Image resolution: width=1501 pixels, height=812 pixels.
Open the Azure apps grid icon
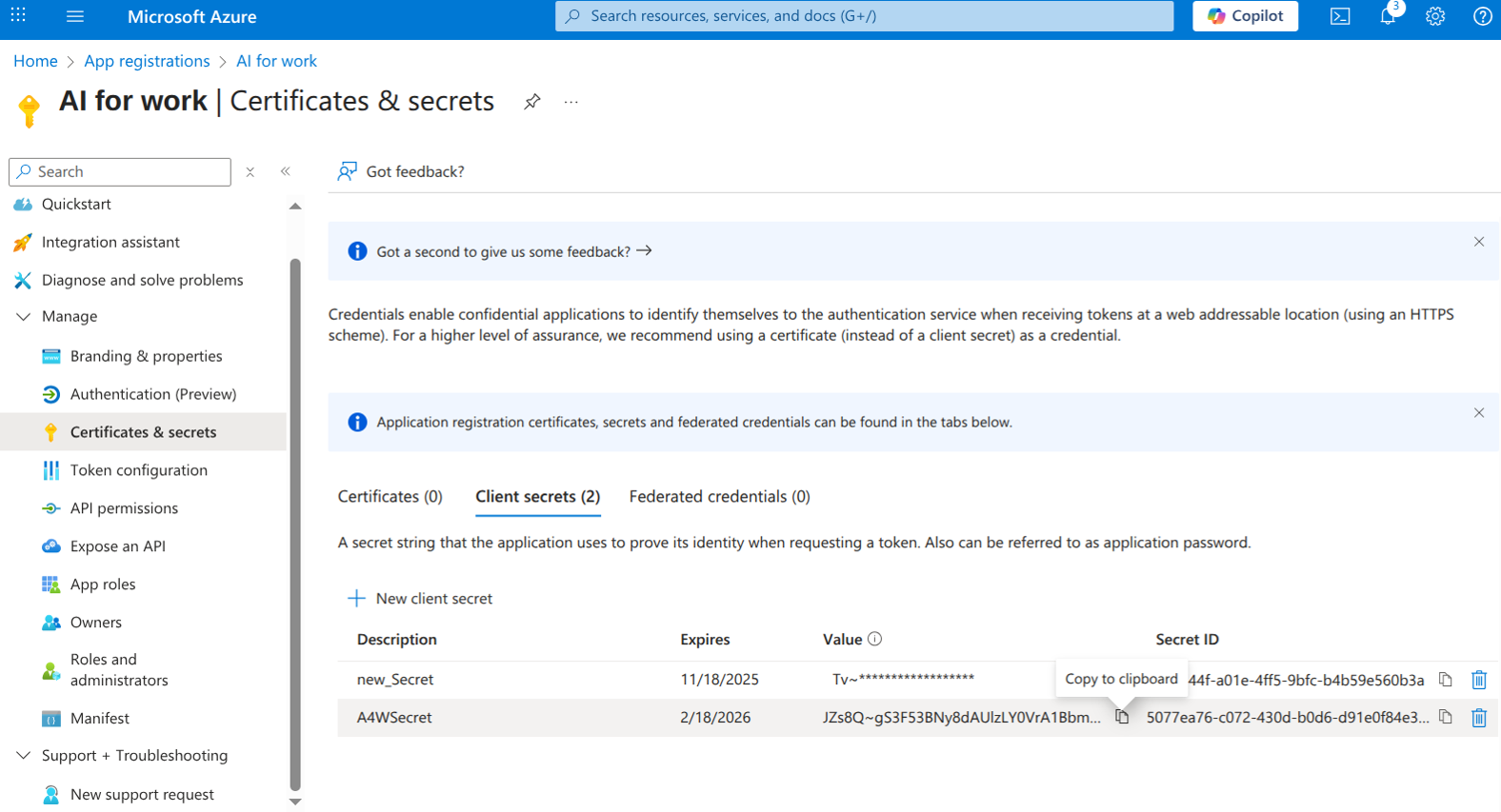(x=18, y=16)
